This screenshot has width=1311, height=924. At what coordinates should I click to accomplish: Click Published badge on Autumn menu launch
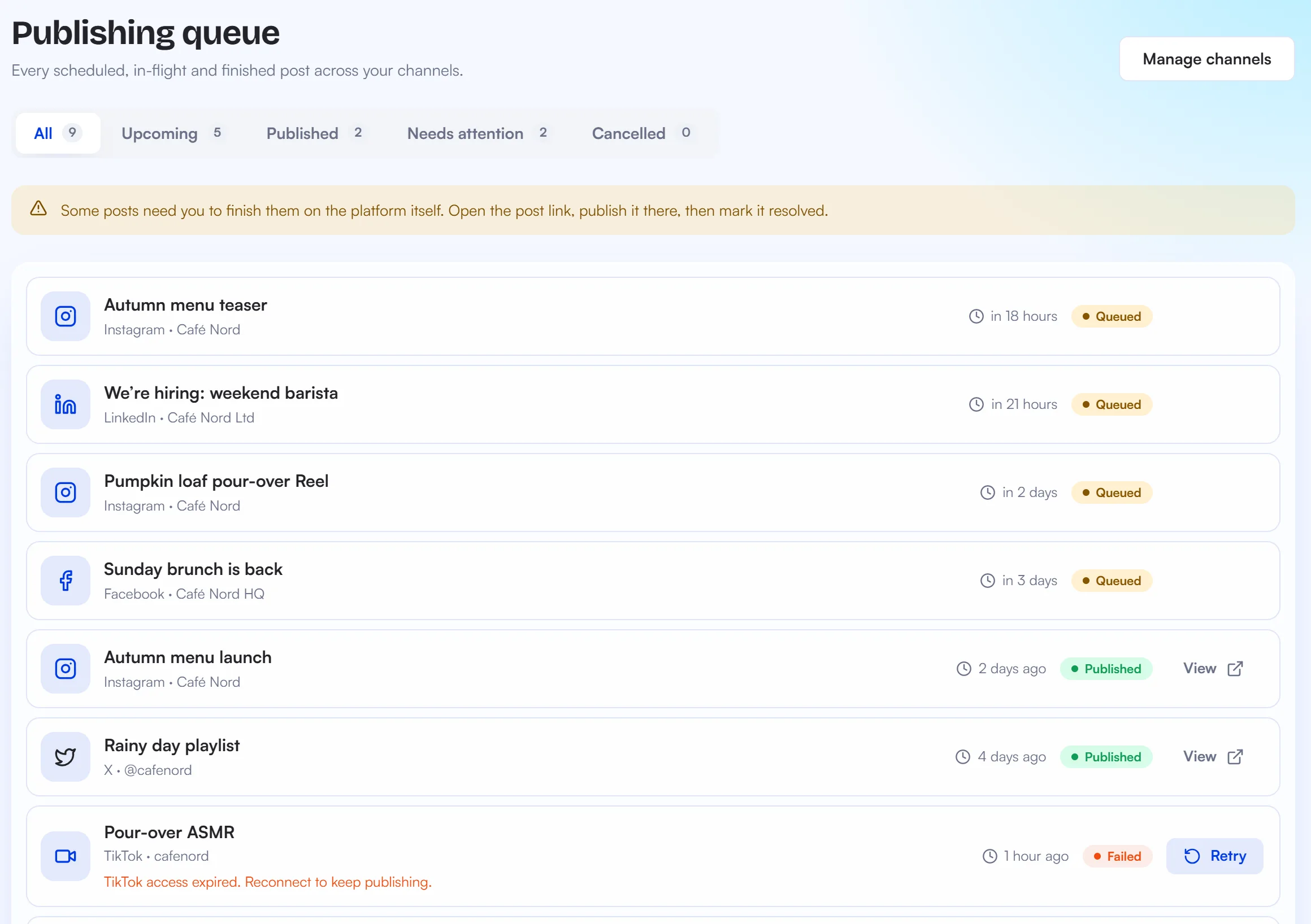point(1106,669)
